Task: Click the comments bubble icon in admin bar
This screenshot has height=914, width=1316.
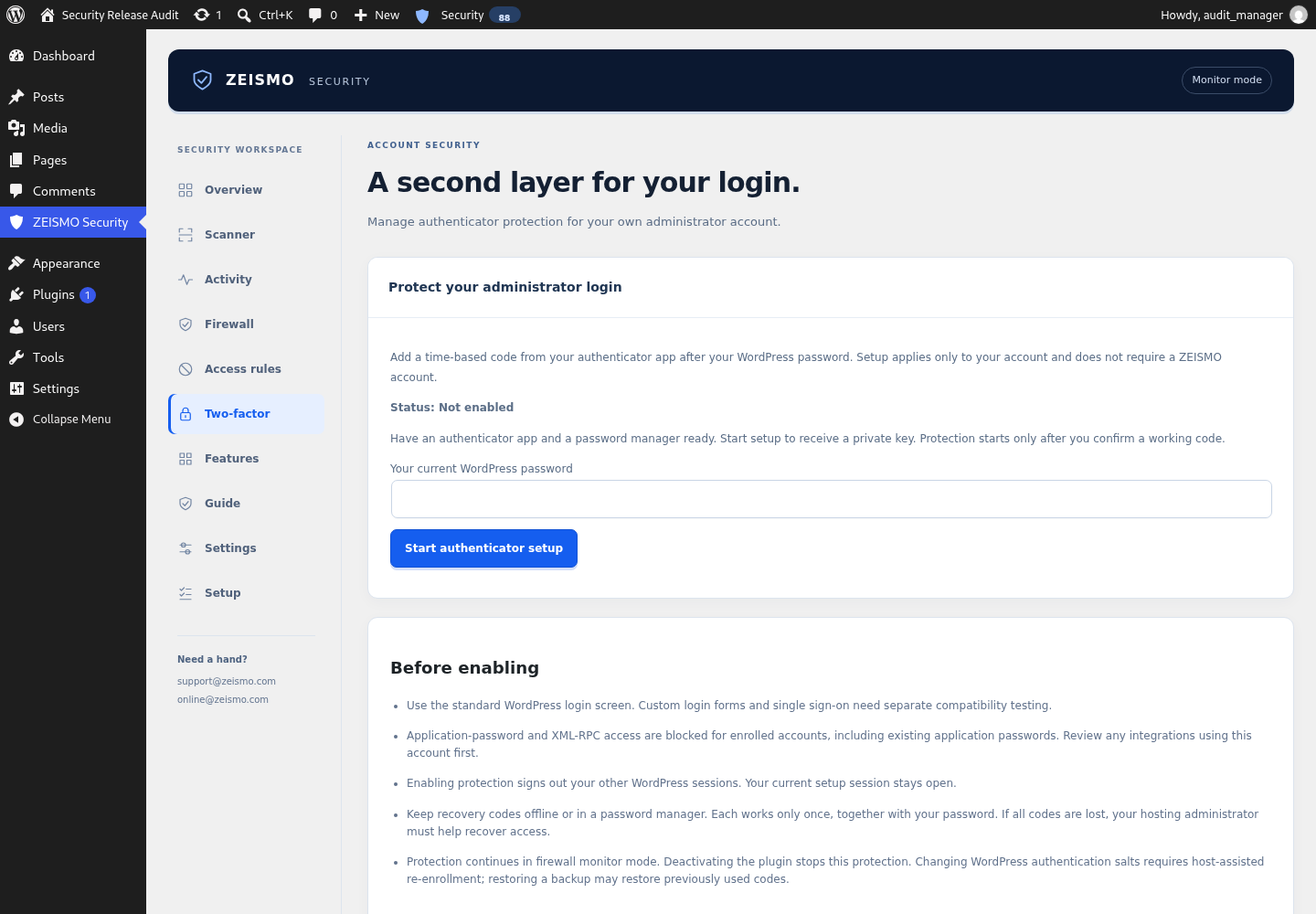Action: [315, 15]
